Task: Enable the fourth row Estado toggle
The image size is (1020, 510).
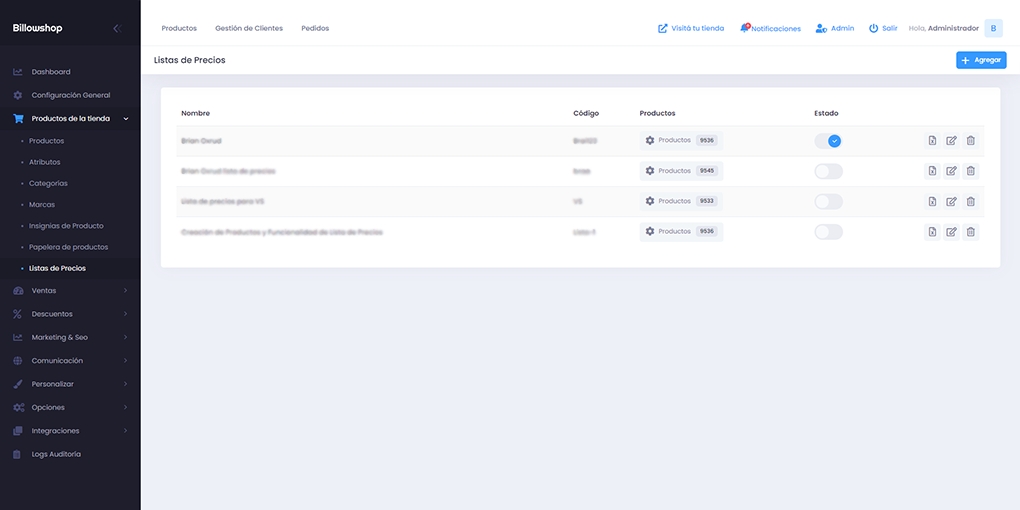Action: 828,232
